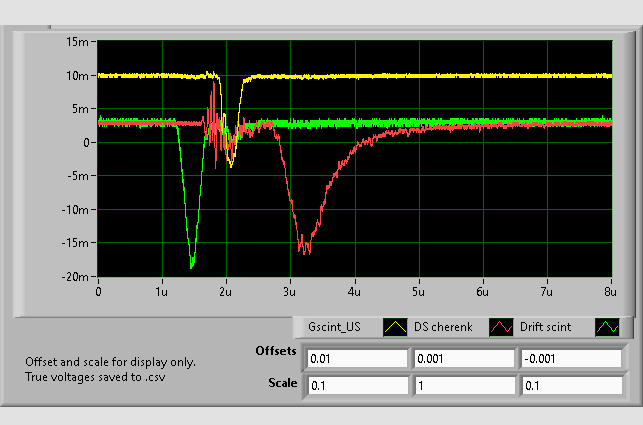Click the 8u end label on X axis
Screen dimensions: 643x425
tap(609, 291)
